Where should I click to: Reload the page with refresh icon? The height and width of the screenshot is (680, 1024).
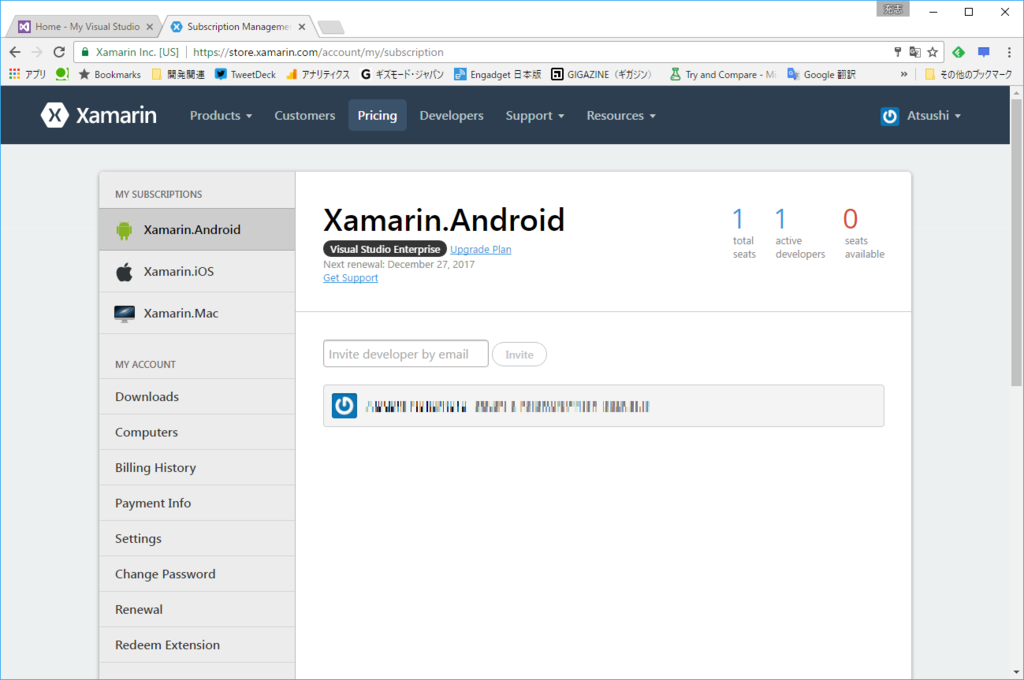click(x=59, y=52)
